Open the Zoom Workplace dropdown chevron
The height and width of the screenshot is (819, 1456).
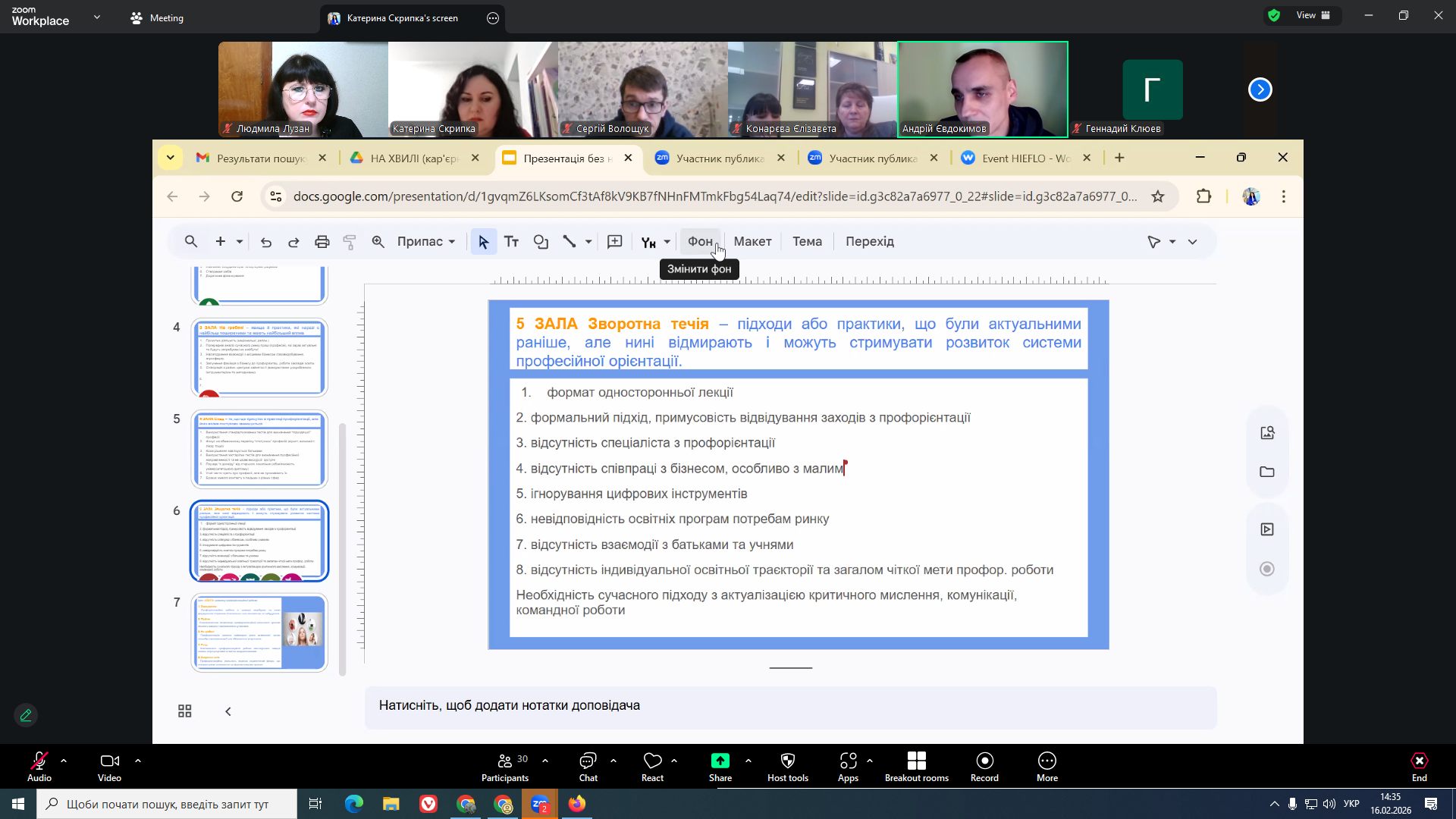pos(97,17)
